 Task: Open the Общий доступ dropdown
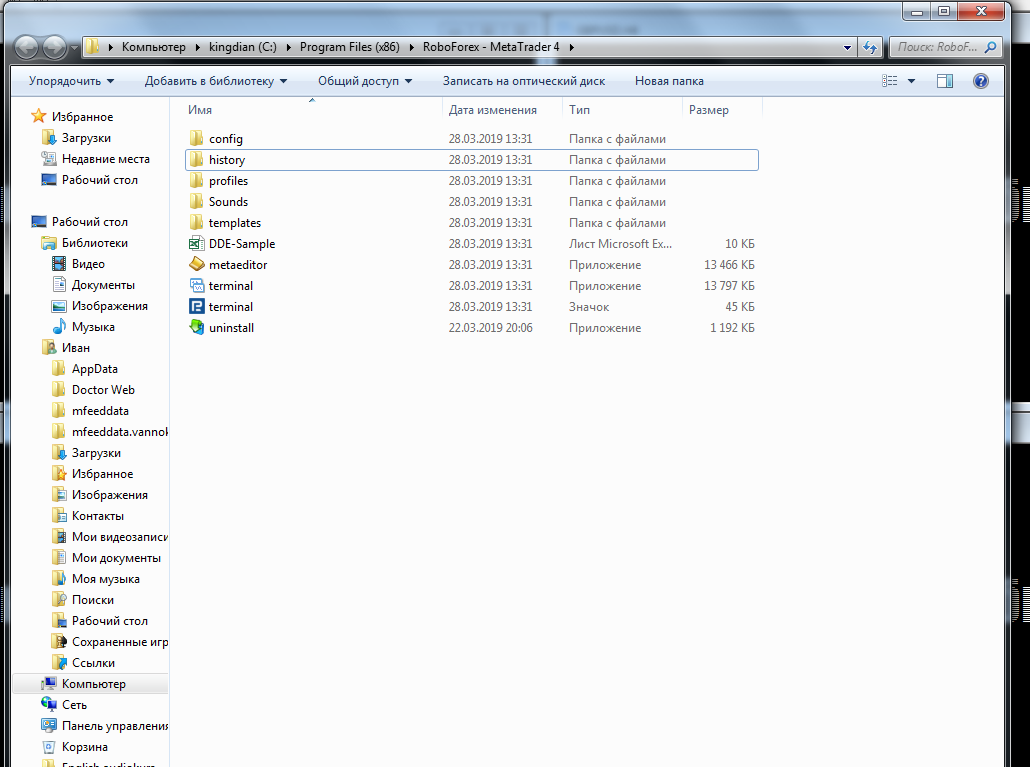365,81
